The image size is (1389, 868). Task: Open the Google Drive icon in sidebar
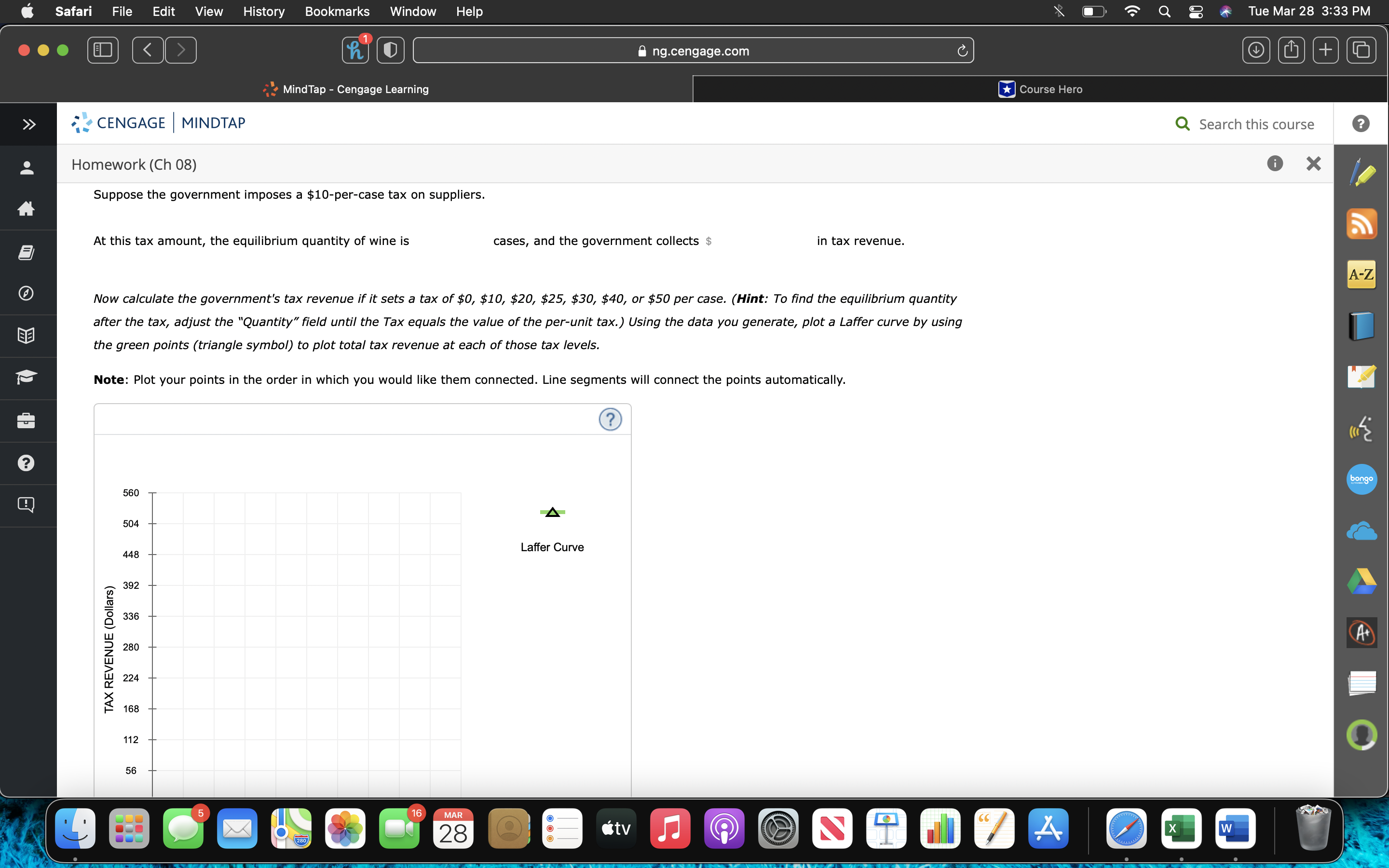[1362, 582]
